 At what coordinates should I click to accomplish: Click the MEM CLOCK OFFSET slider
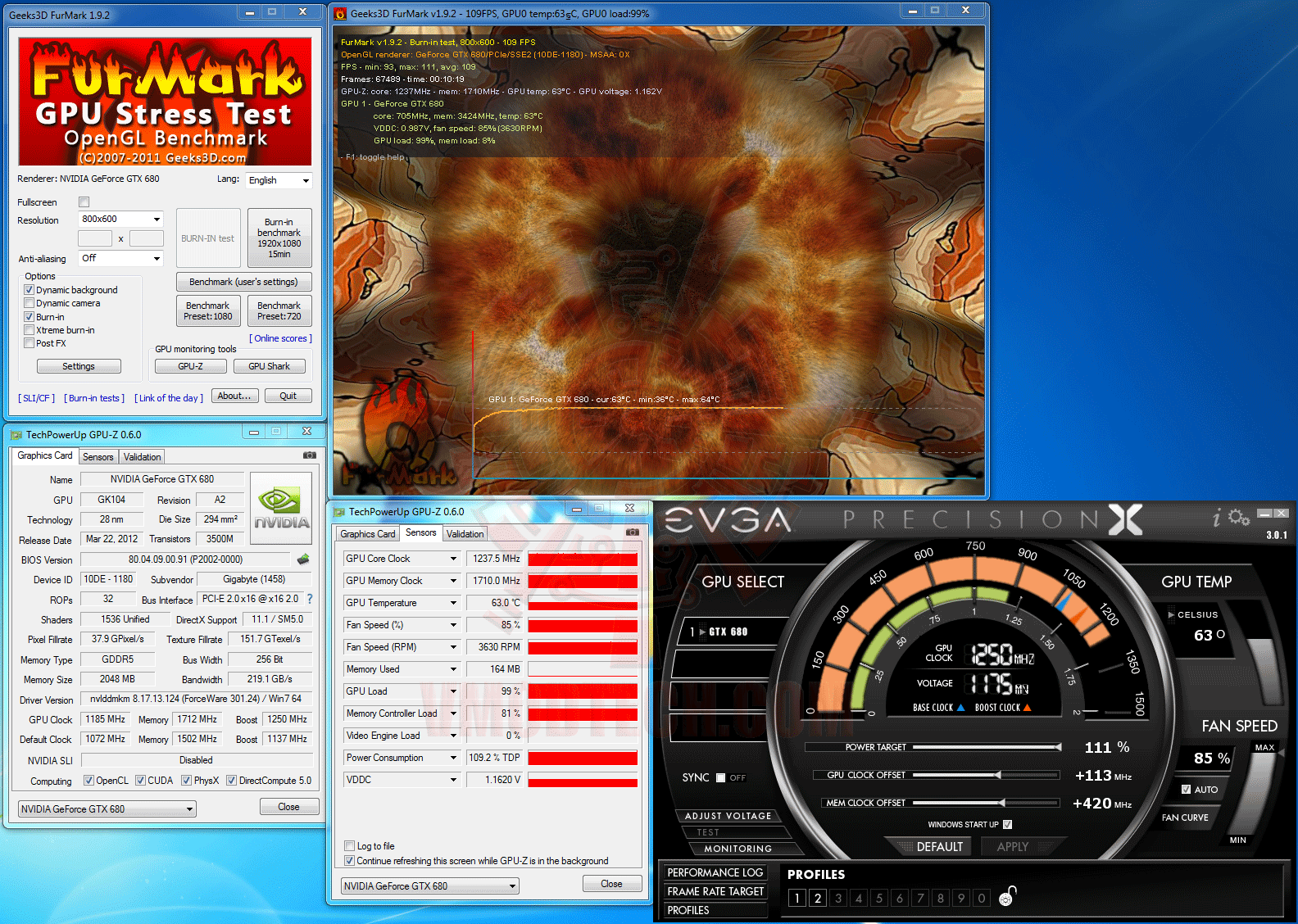coord(987,803)
